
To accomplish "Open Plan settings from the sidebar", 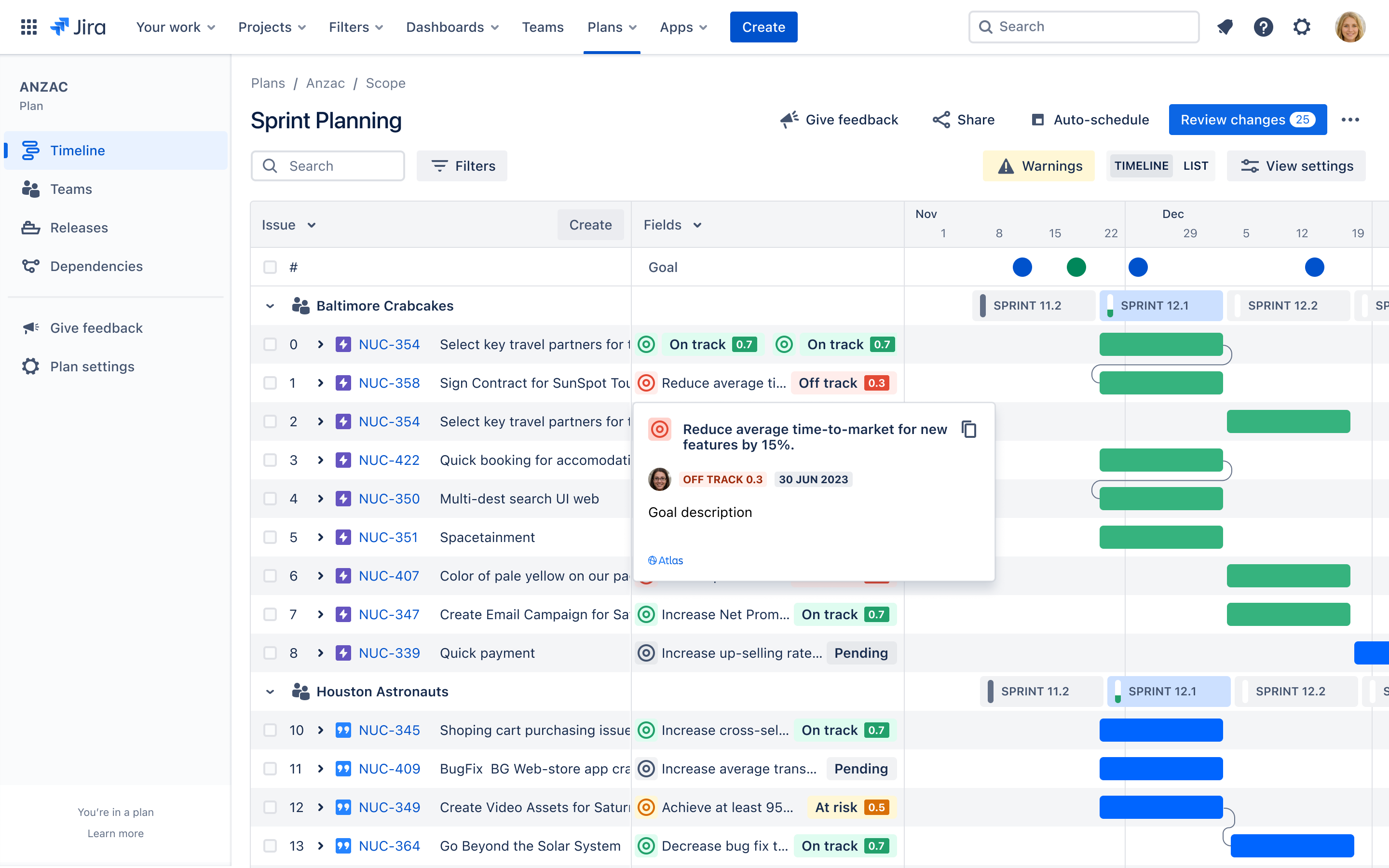I will (92, 366).
